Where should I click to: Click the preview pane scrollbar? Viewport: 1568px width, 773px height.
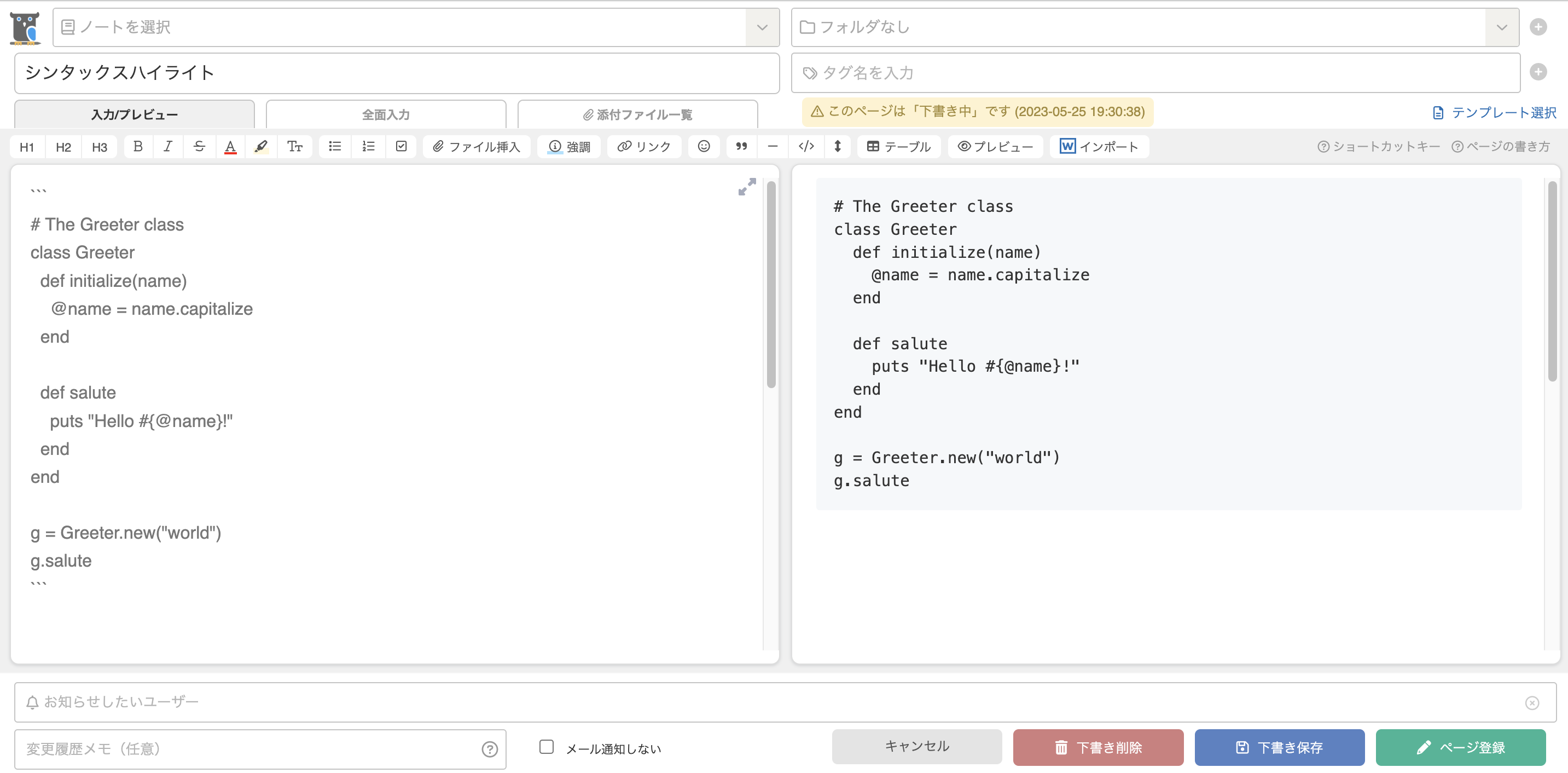[x=1552, y=281]
